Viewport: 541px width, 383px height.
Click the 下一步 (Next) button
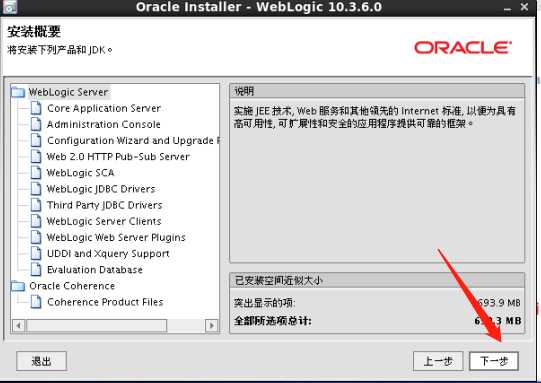pos(494,361)
